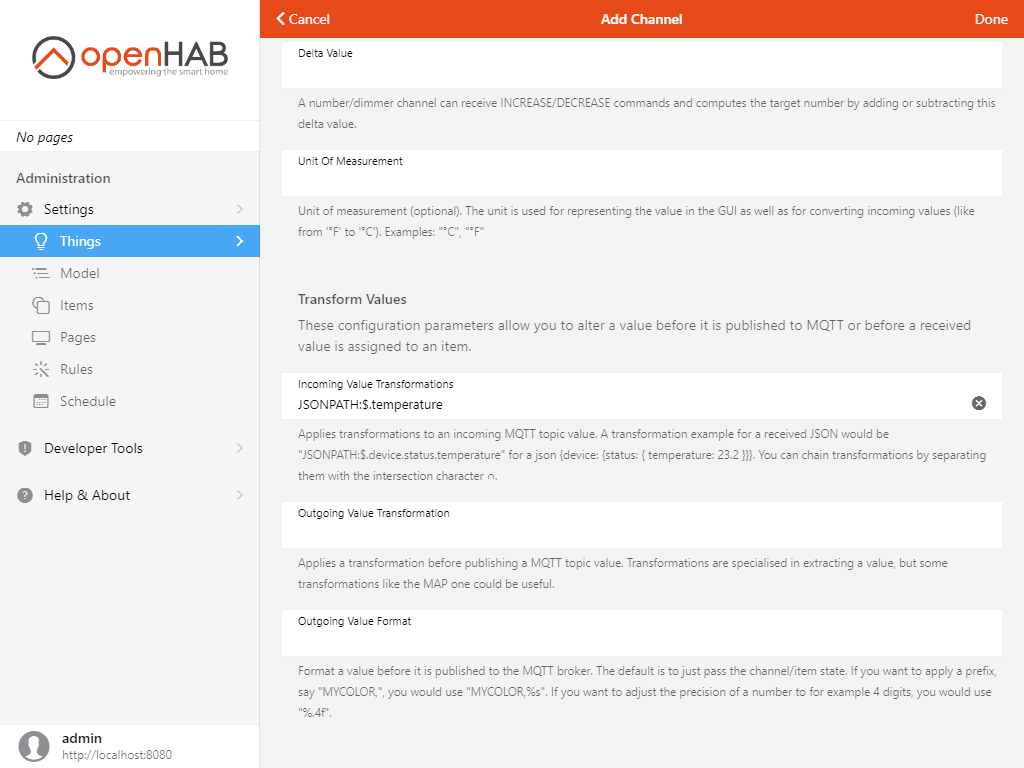
Task: Focus the Delta Value input field
Action: tap(640, 73)
